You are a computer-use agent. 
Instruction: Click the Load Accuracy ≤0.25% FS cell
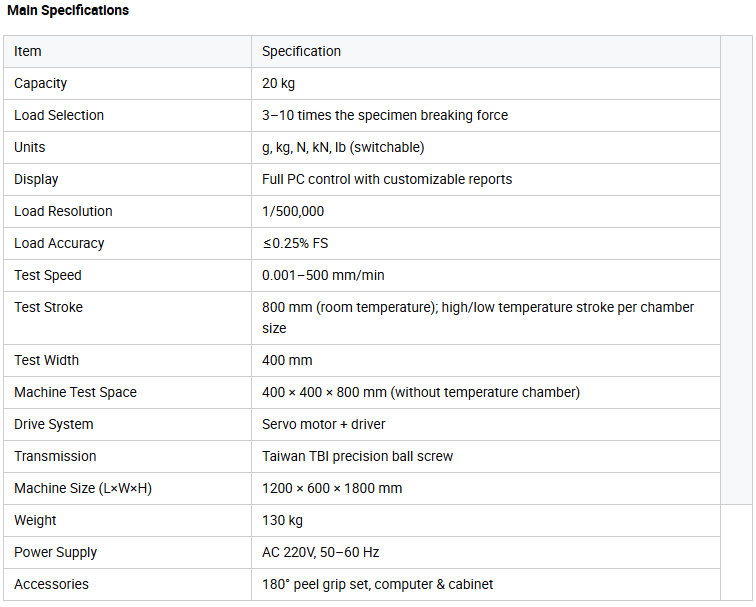pyautogui.click(x=486, y=243)
